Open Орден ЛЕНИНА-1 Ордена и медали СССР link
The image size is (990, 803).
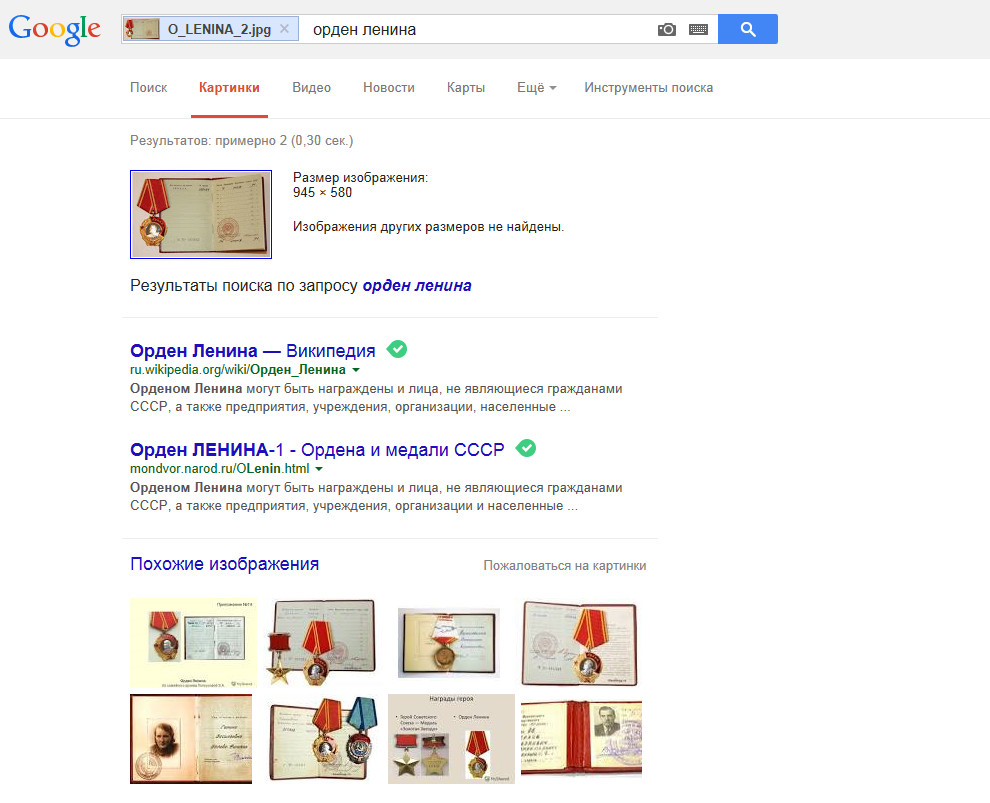[317, 449]
